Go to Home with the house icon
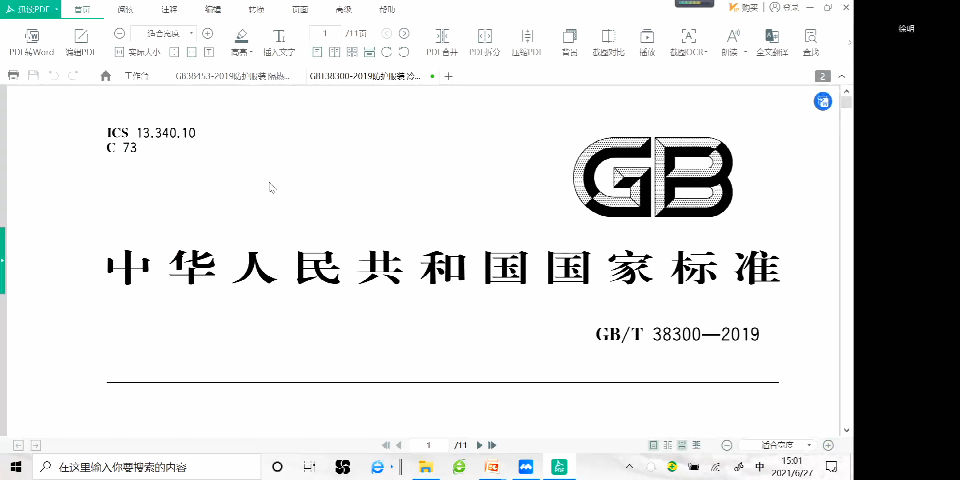Image resolution: width=960 pixels, height=480 pixels. pyautogui.click(x=105, y=76)
